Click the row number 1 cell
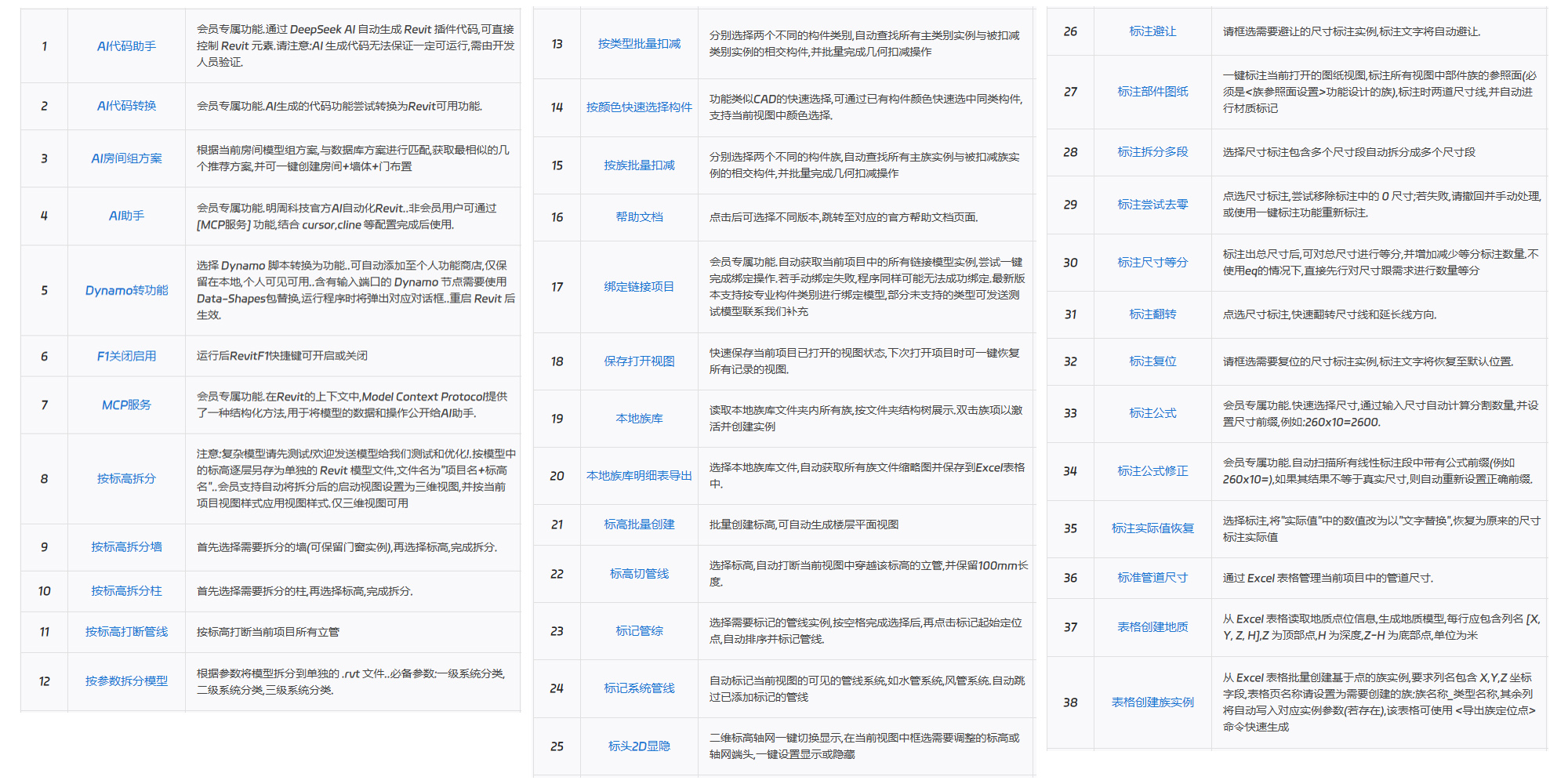The width and height of the screenshot is (1568, 784). click(44, 46)
